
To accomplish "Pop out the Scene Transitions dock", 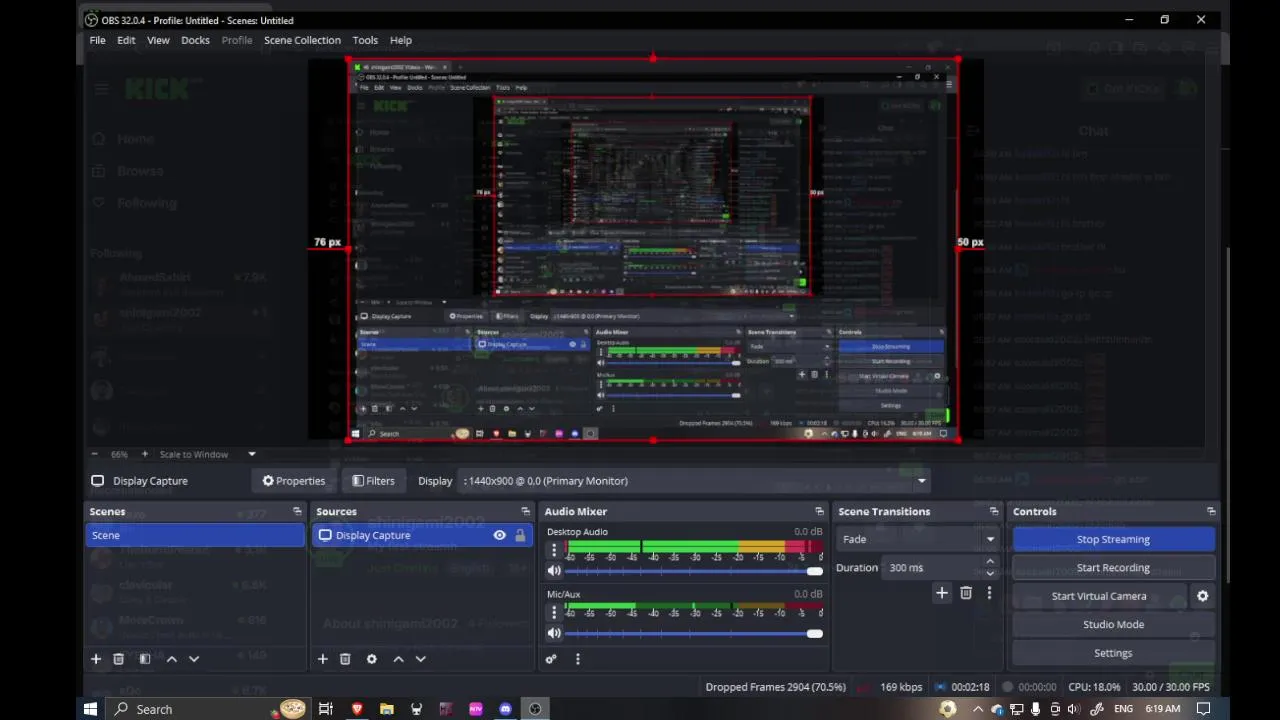I will (993, 511).
